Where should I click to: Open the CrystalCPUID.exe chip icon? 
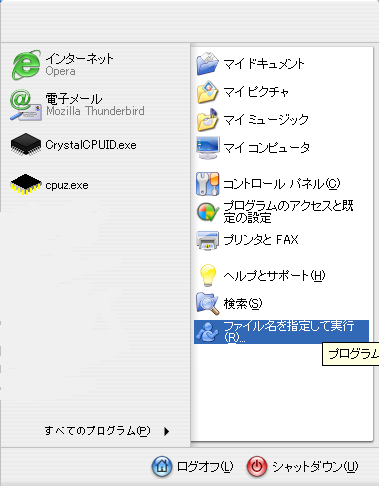pos(26,144)
